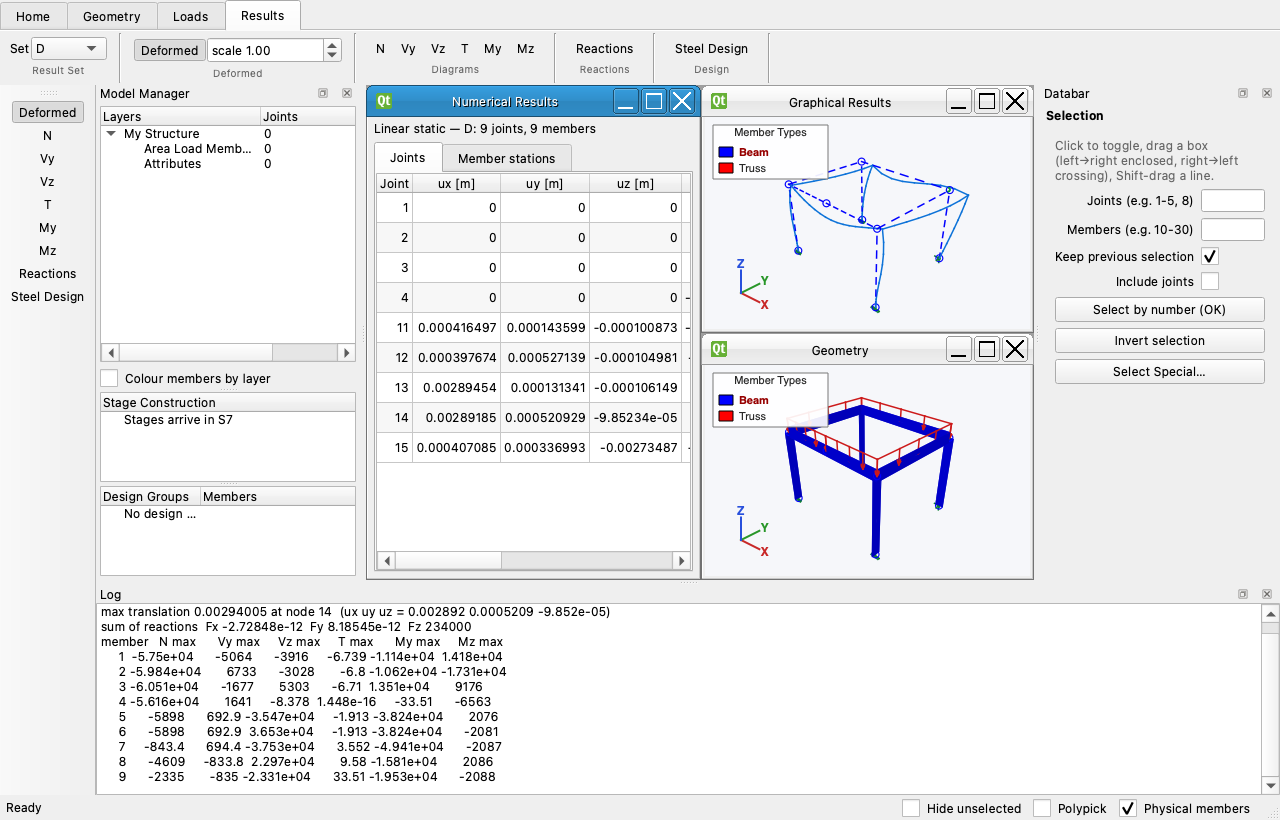Select Reactions in left sidebar
Viewport: 1280px width, 820px height.
(48, 273)
